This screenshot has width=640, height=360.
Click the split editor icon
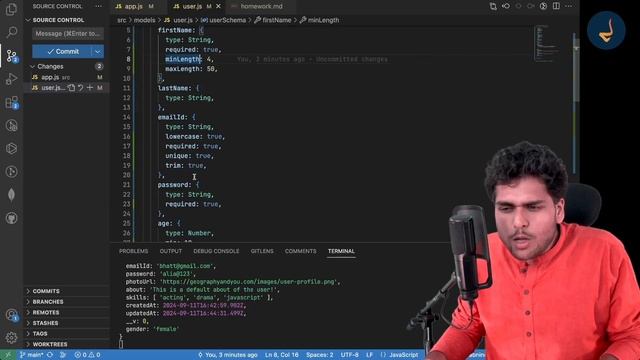556,6
